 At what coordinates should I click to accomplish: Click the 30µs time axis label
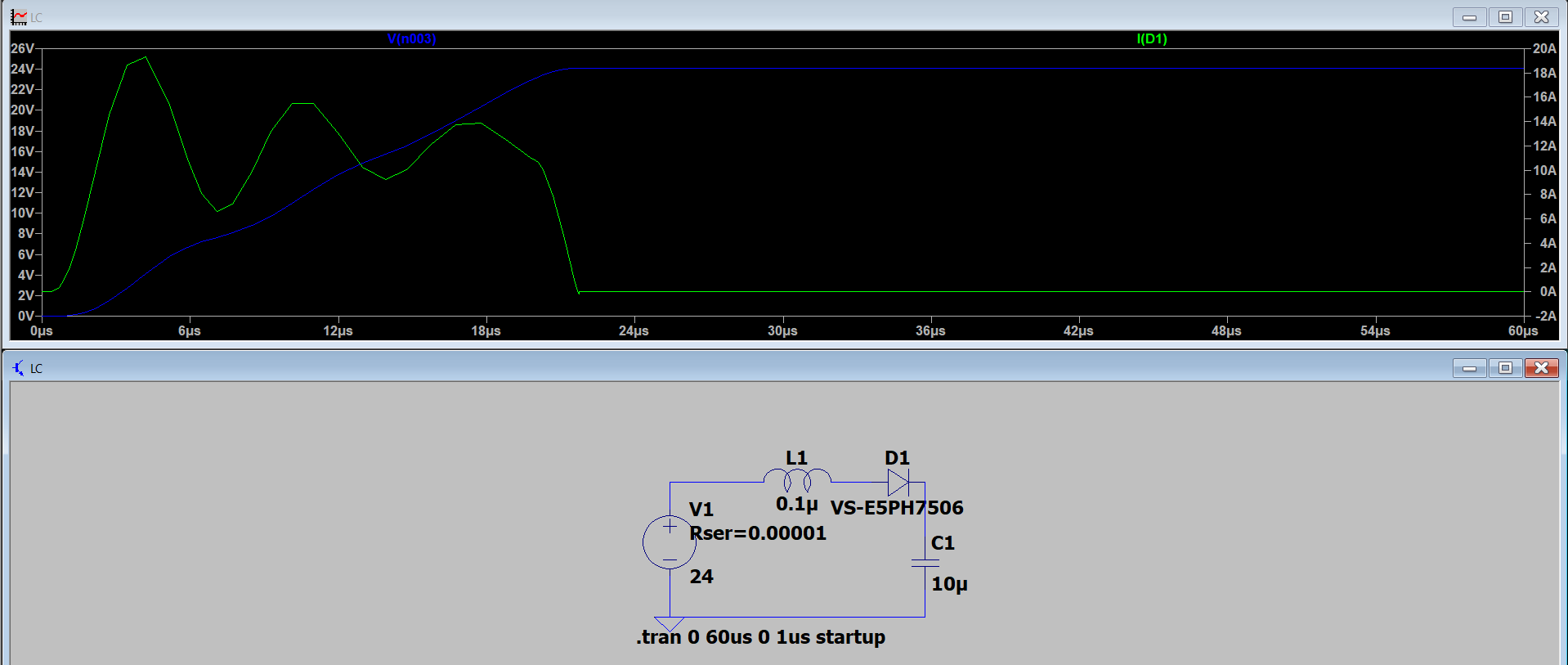pyautogui.click(x=782, y=330)
